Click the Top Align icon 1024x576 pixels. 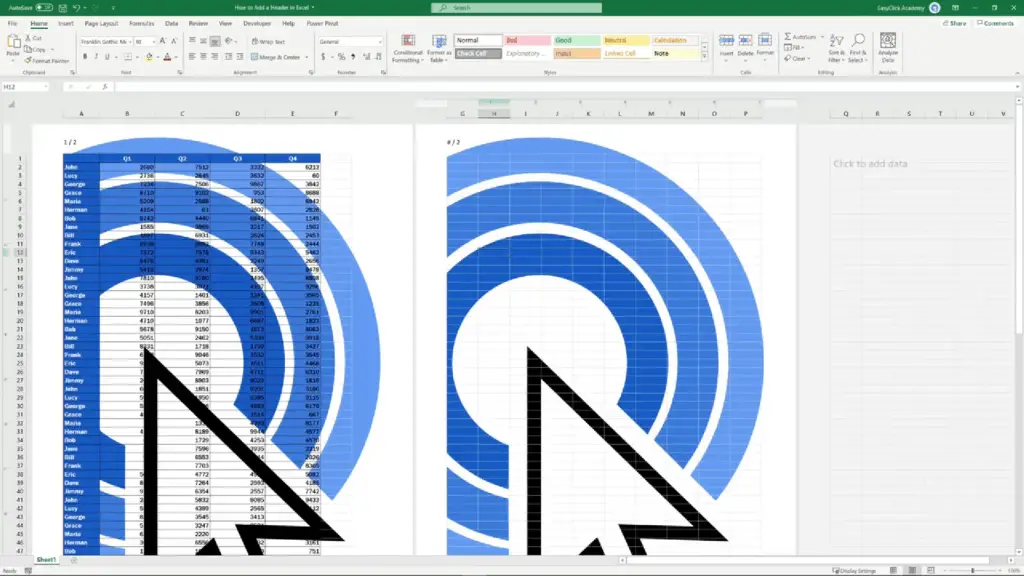pyautogui.click(x=192, y=41)
